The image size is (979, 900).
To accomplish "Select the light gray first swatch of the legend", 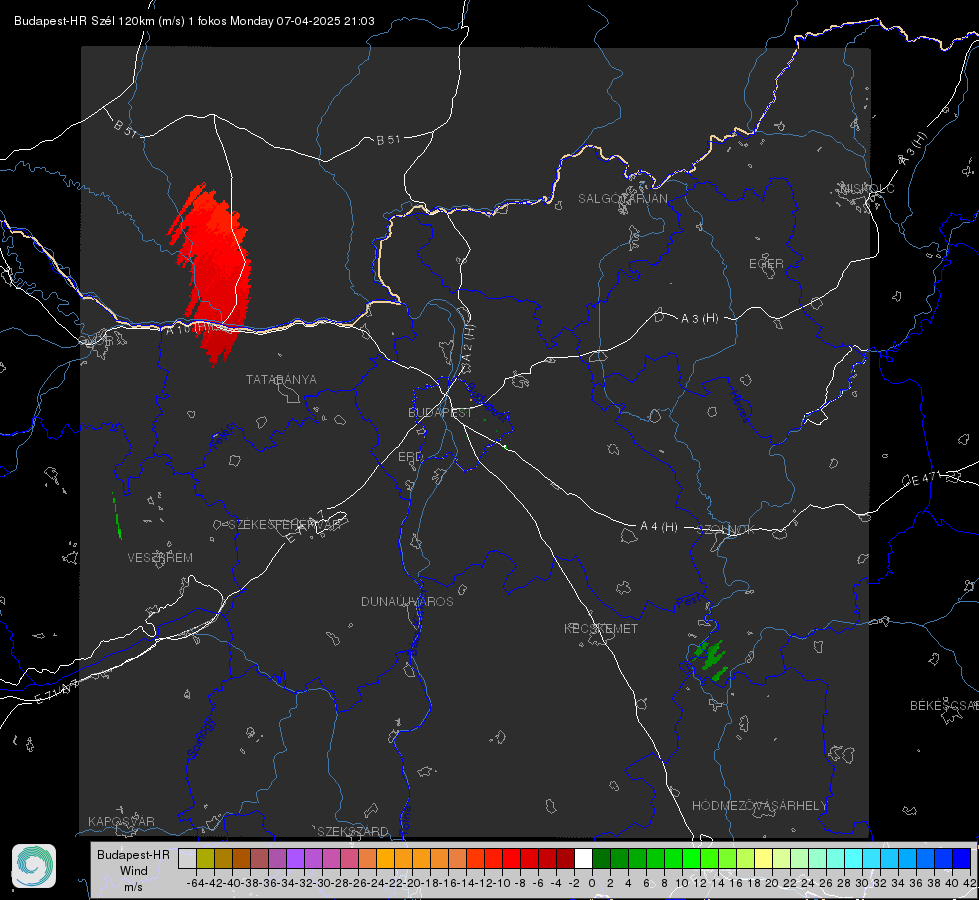I will 187,858.
